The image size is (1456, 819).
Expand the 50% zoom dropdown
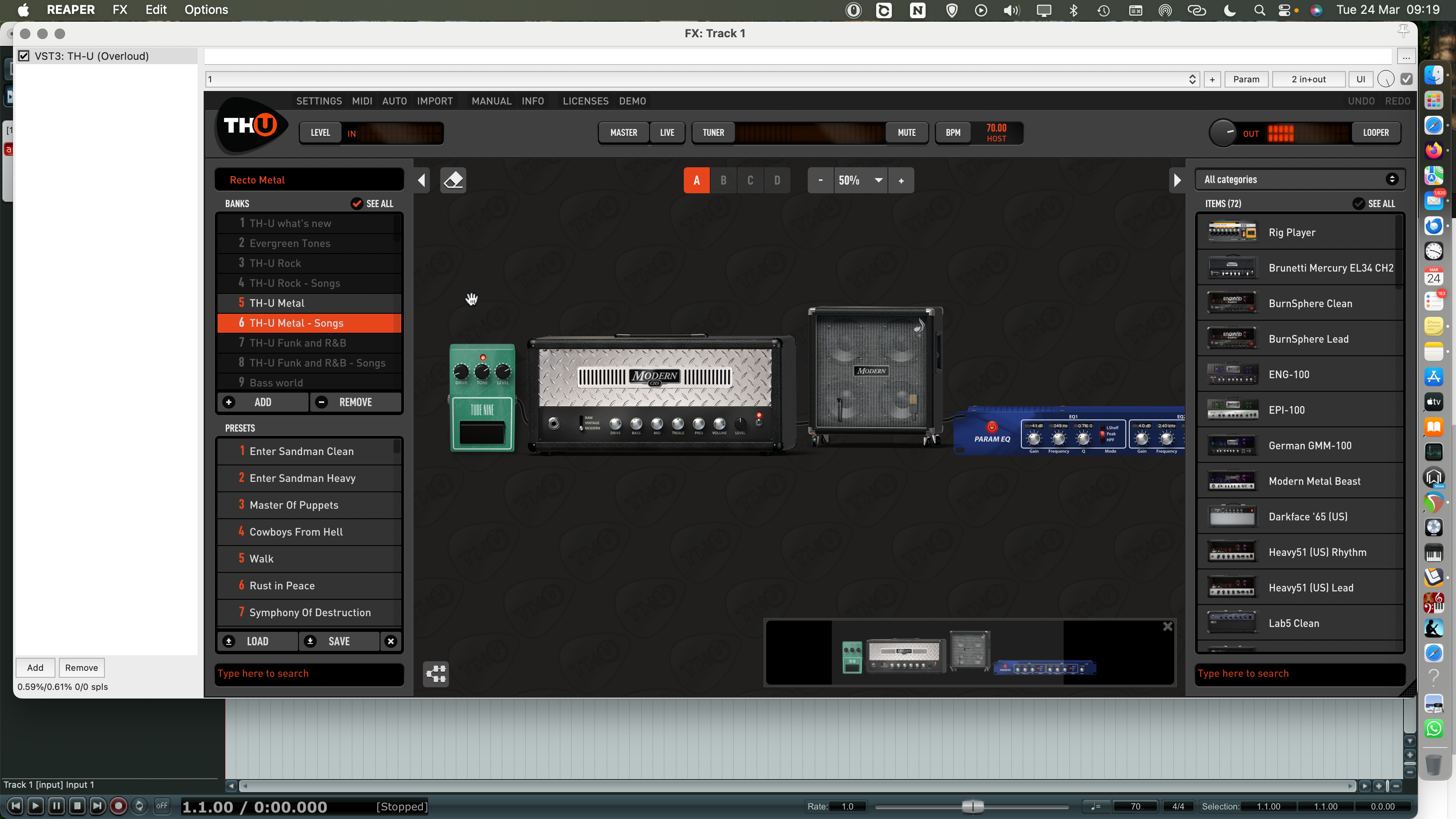tap(878, 180)
